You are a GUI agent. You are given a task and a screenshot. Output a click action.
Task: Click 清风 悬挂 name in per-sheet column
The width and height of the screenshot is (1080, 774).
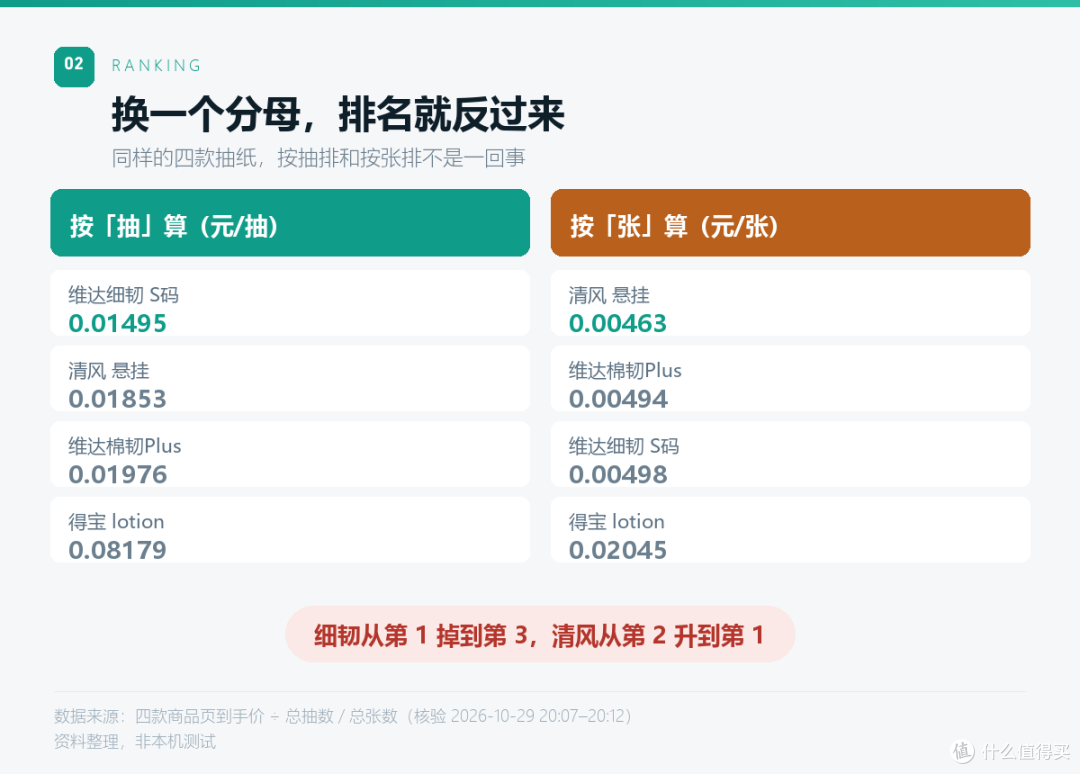click(609, 295)
